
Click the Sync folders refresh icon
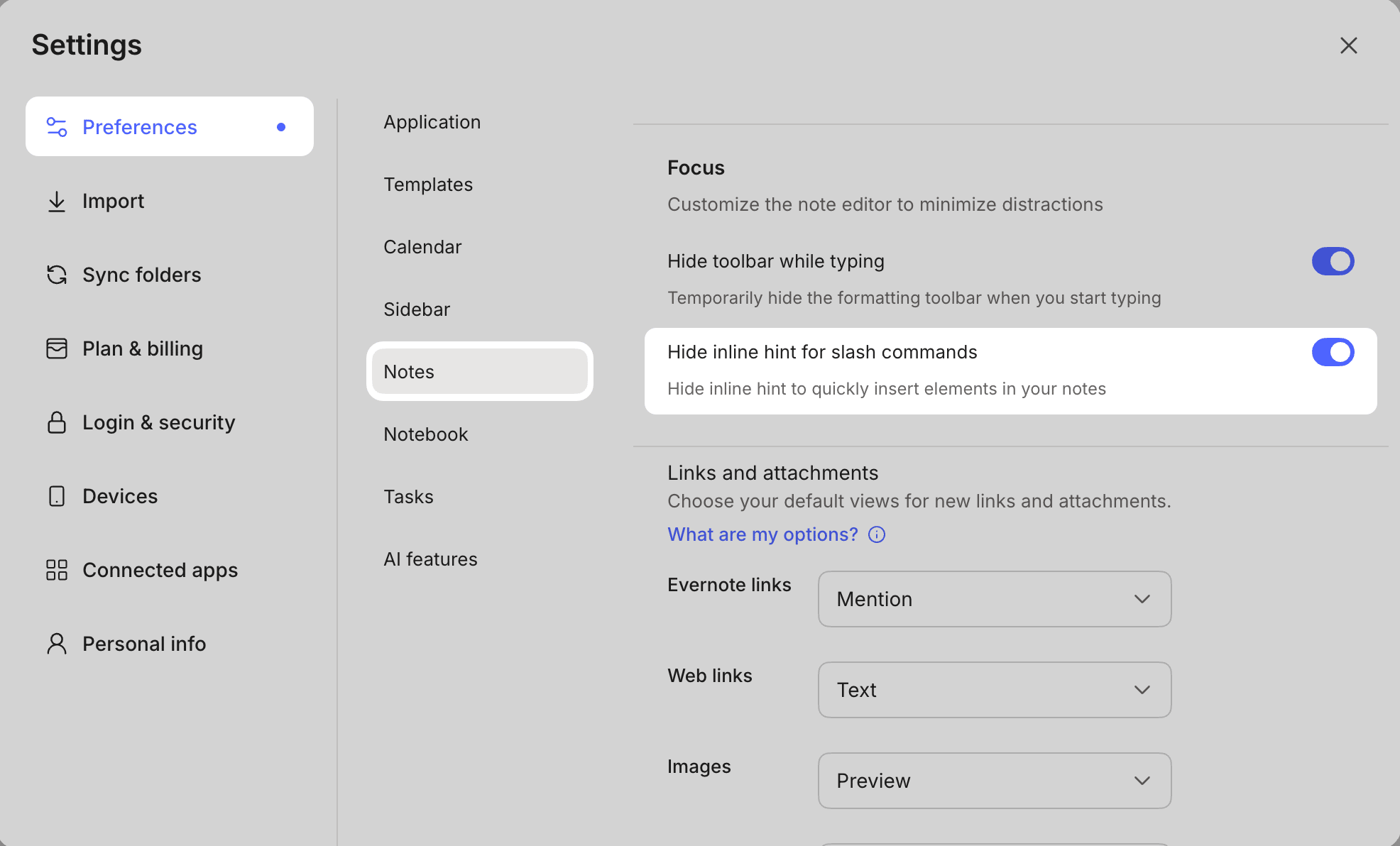click(57, 275)
